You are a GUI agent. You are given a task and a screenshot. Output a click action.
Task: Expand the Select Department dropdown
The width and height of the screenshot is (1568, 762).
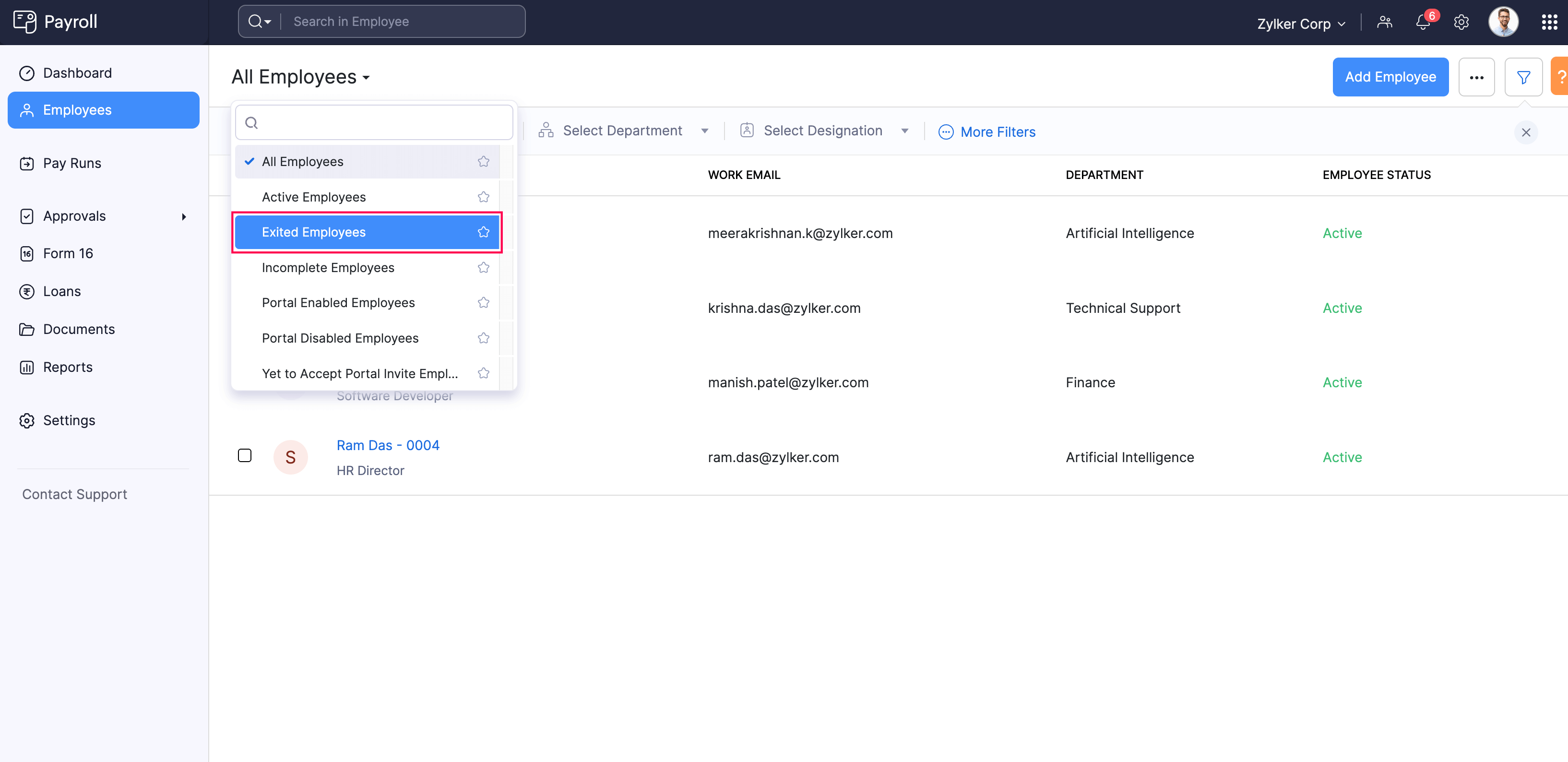tap(623, 131)
